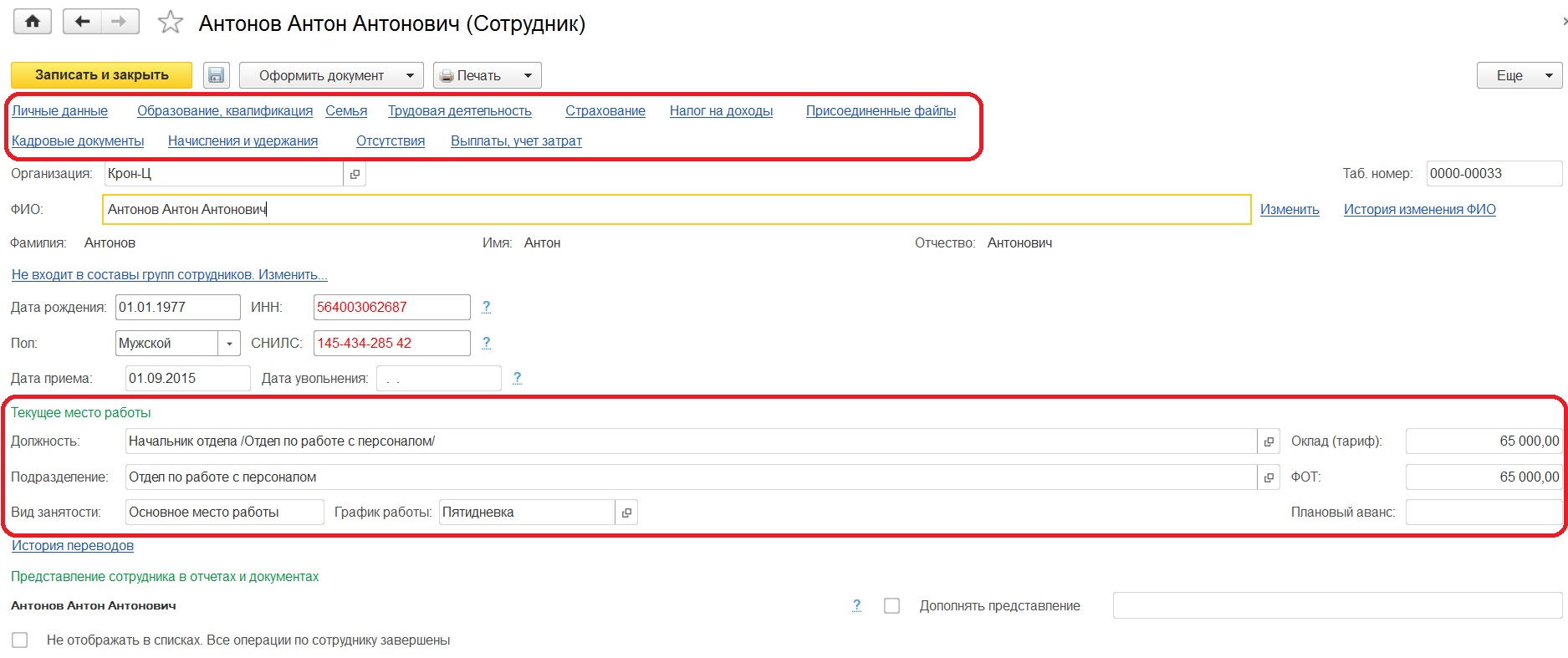This screenshot has height=658, width=1568.
Task: Click the Дата приема field
Action: click(x=188, y=378)
